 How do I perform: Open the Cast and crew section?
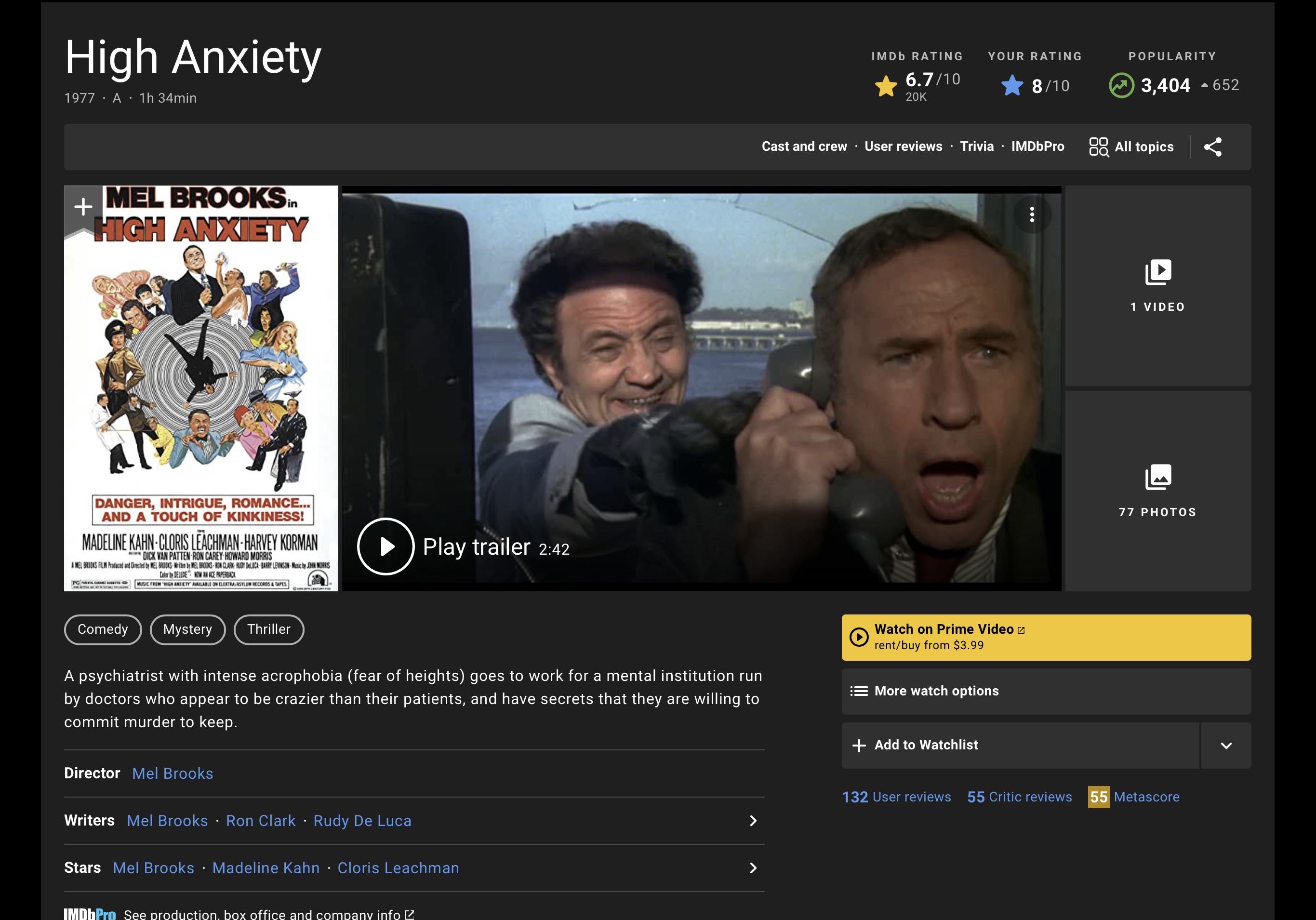pos(804,147)
